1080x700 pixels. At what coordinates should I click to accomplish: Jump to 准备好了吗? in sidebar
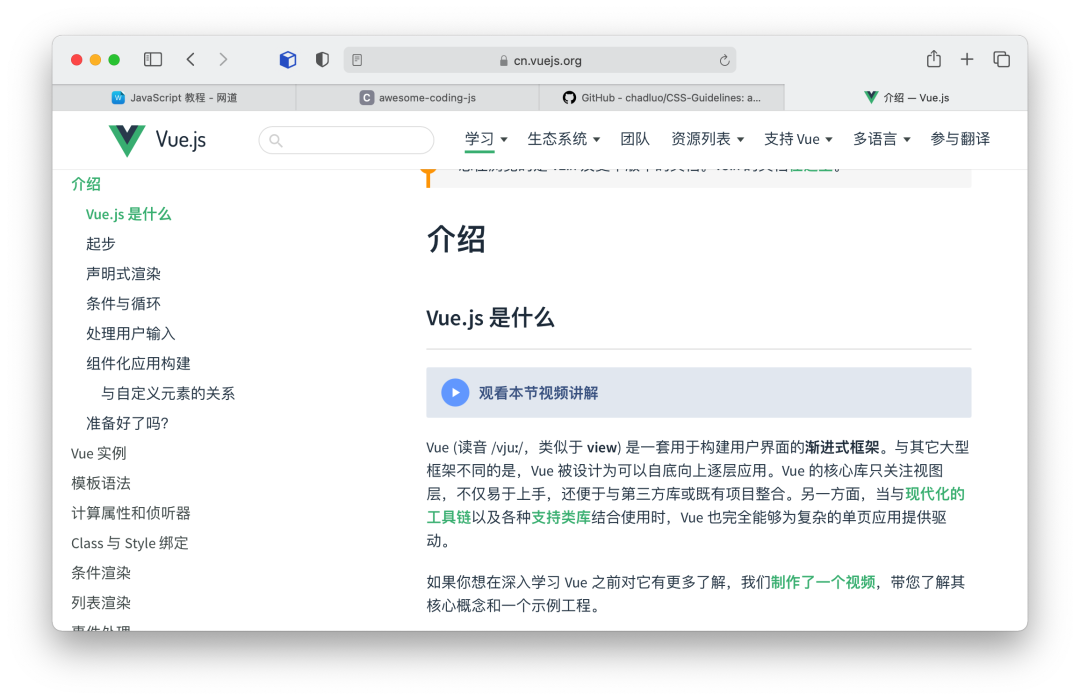(127, 423)
